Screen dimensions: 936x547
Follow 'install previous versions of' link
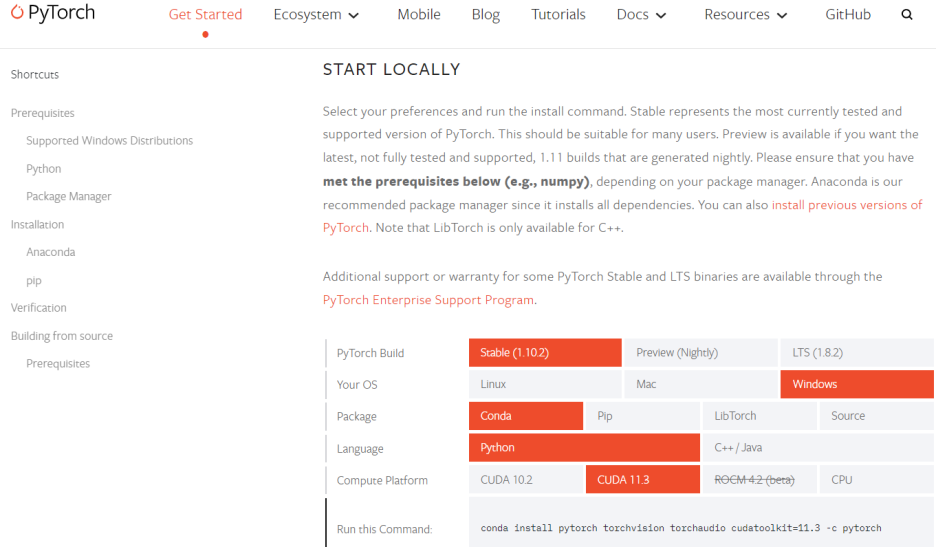click(x=847, y=205)
